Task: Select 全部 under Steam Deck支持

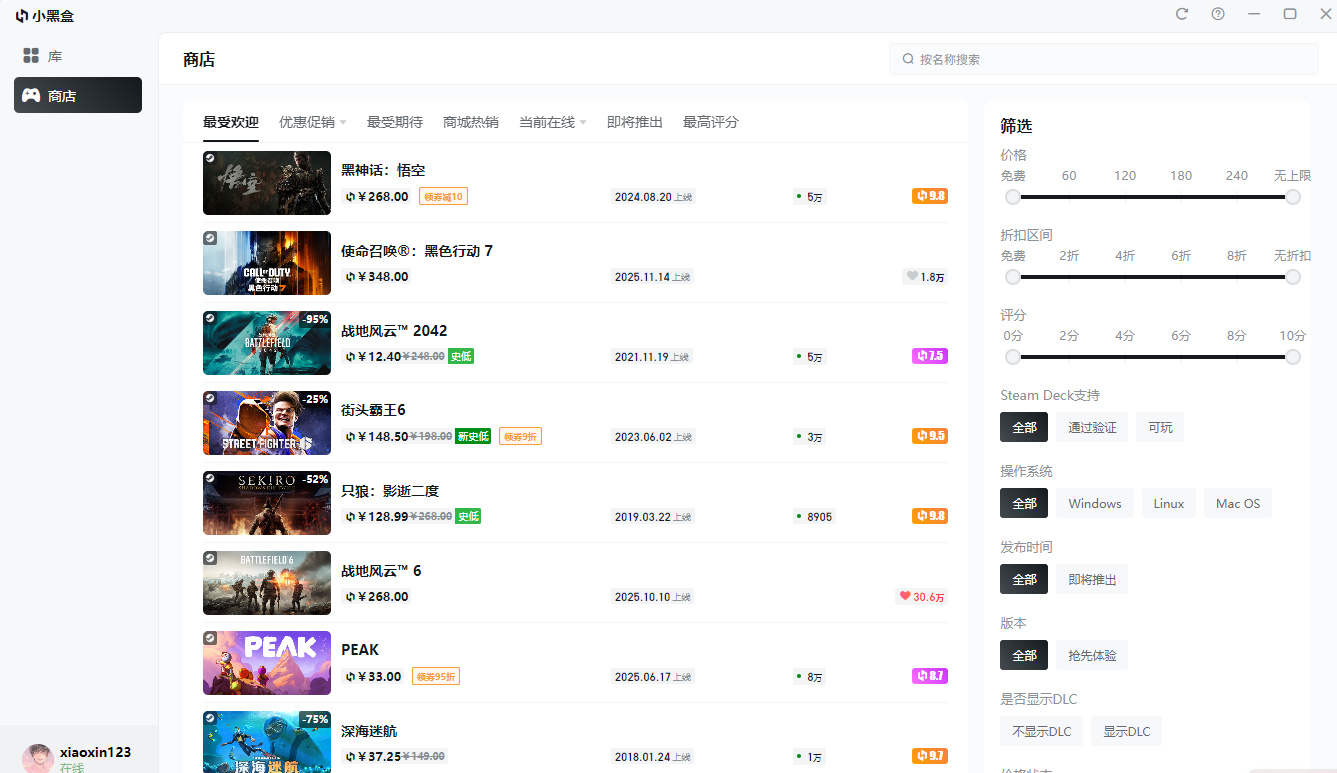Action: click(1024, 427)
